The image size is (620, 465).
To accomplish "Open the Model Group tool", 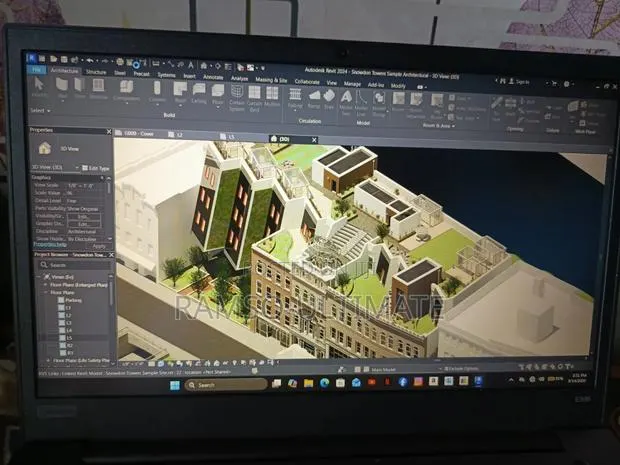I will (x=379, y=103).
